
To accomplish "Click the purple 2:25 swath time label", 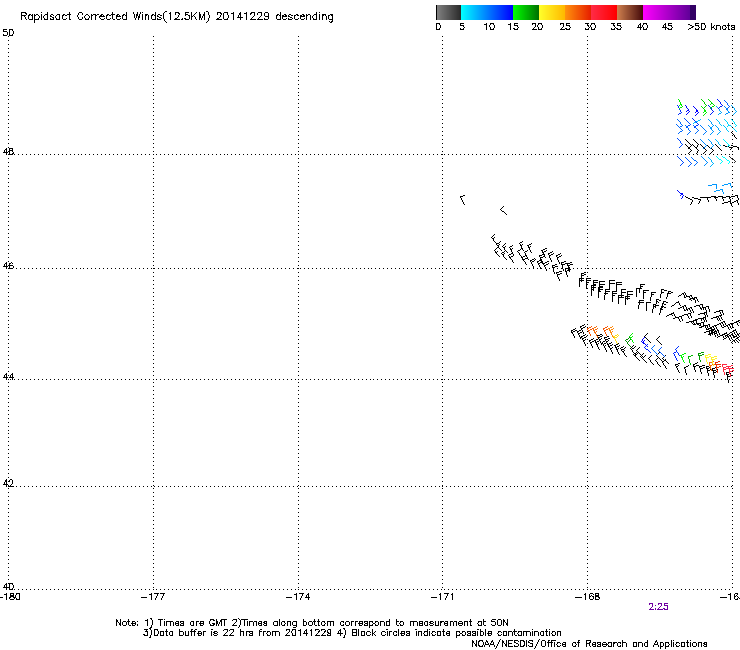I will click(x=658, y=607).
